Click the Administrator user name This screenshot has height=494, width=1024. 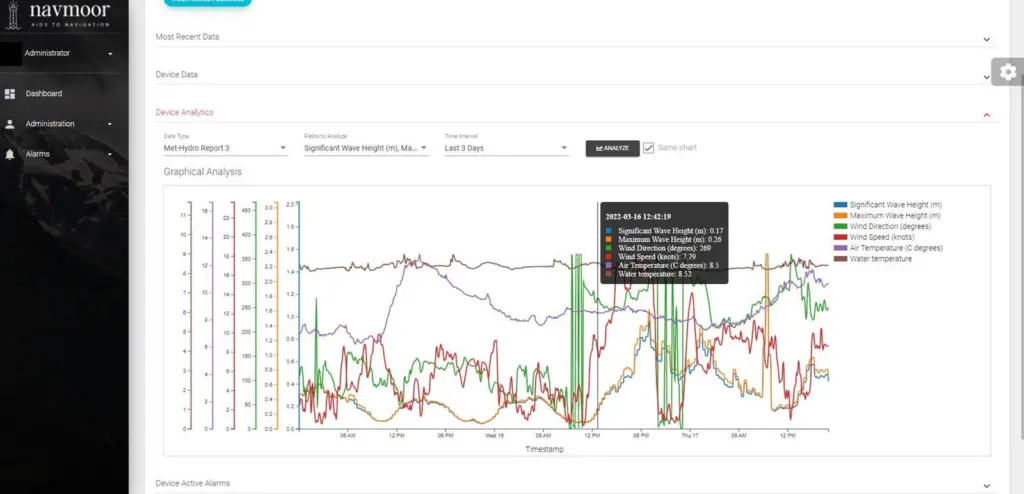click(47, 53)
